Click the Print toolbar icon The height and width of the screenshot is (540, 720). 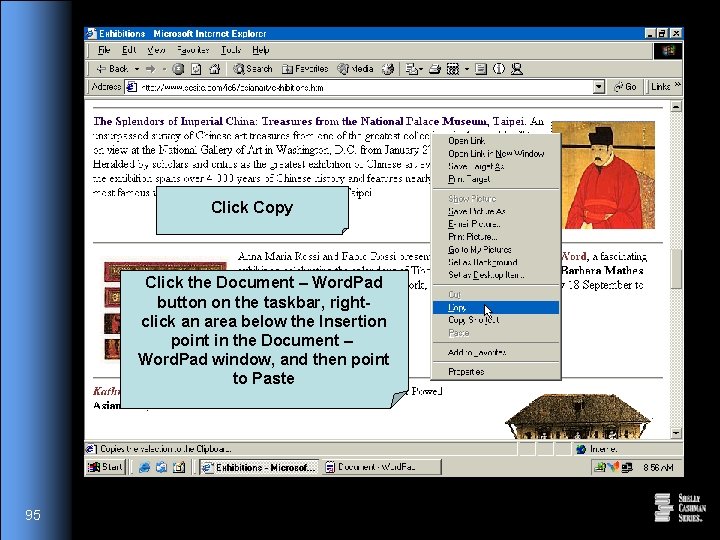click(434, 69)
